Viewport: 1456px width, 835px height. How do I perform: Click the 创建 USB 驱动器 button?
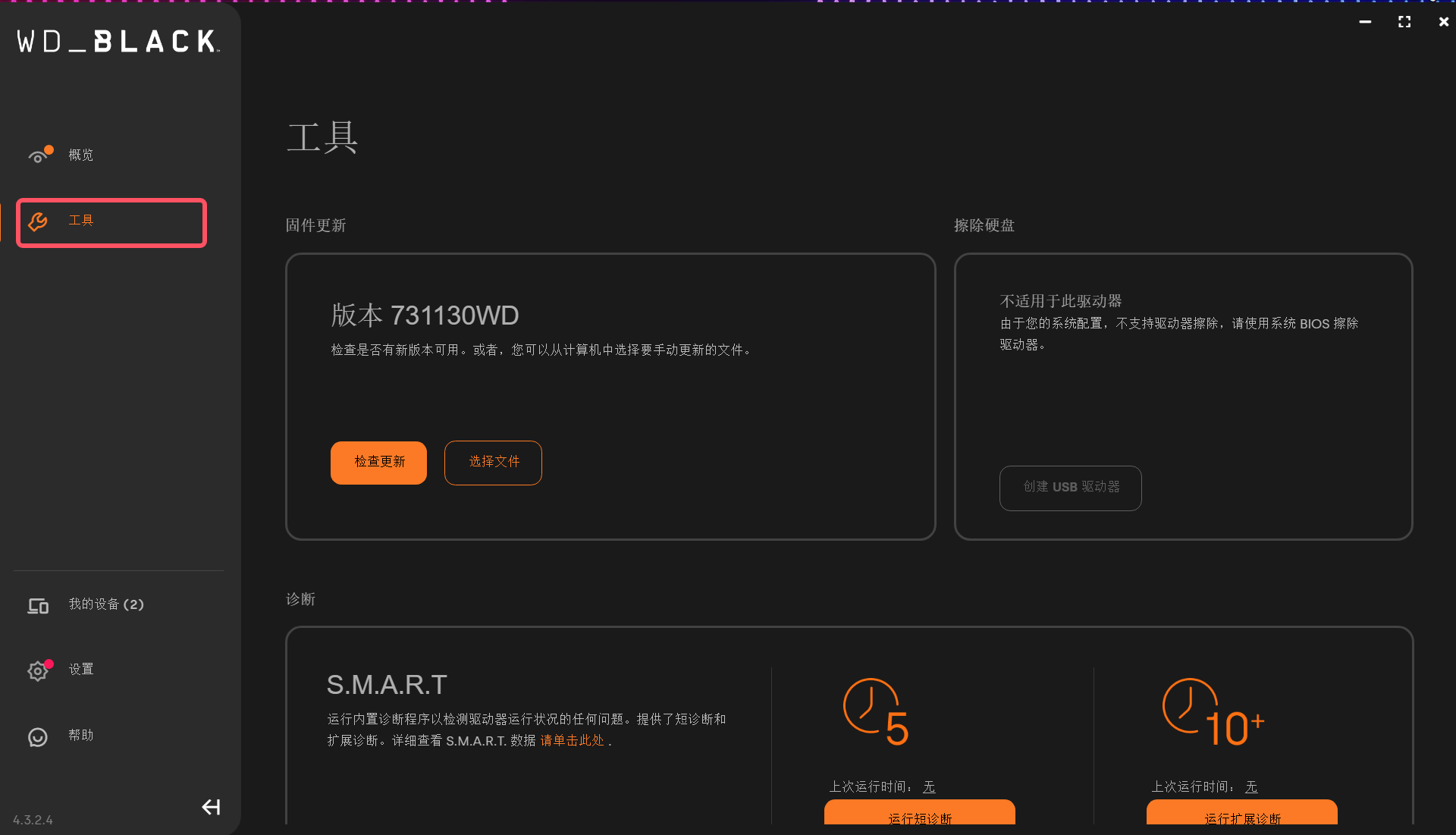pos(1070,488)
